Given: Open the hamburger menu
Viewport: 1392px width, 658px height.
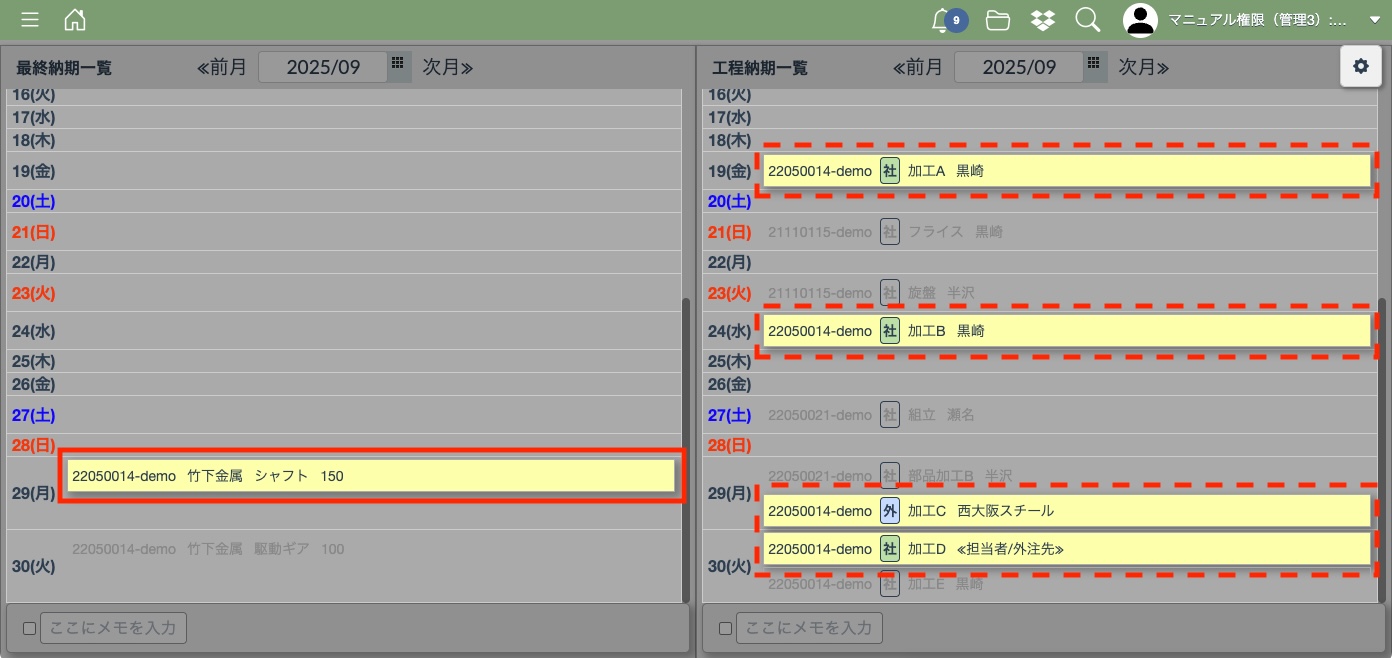Looking at the screenshot, I should click(30, 20).
